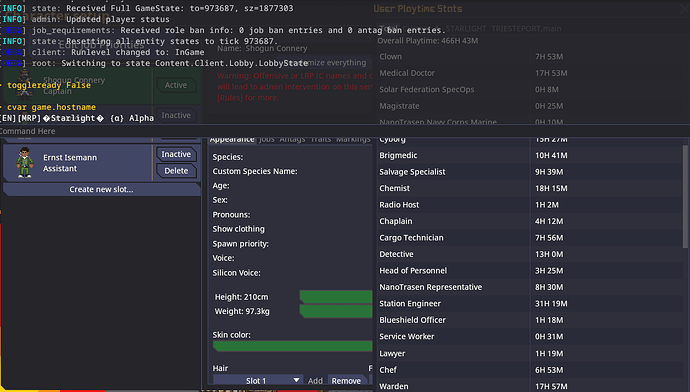Select the Ernst Isemann character sprite
The image size is (690, 392).
[x=25, y=162]
